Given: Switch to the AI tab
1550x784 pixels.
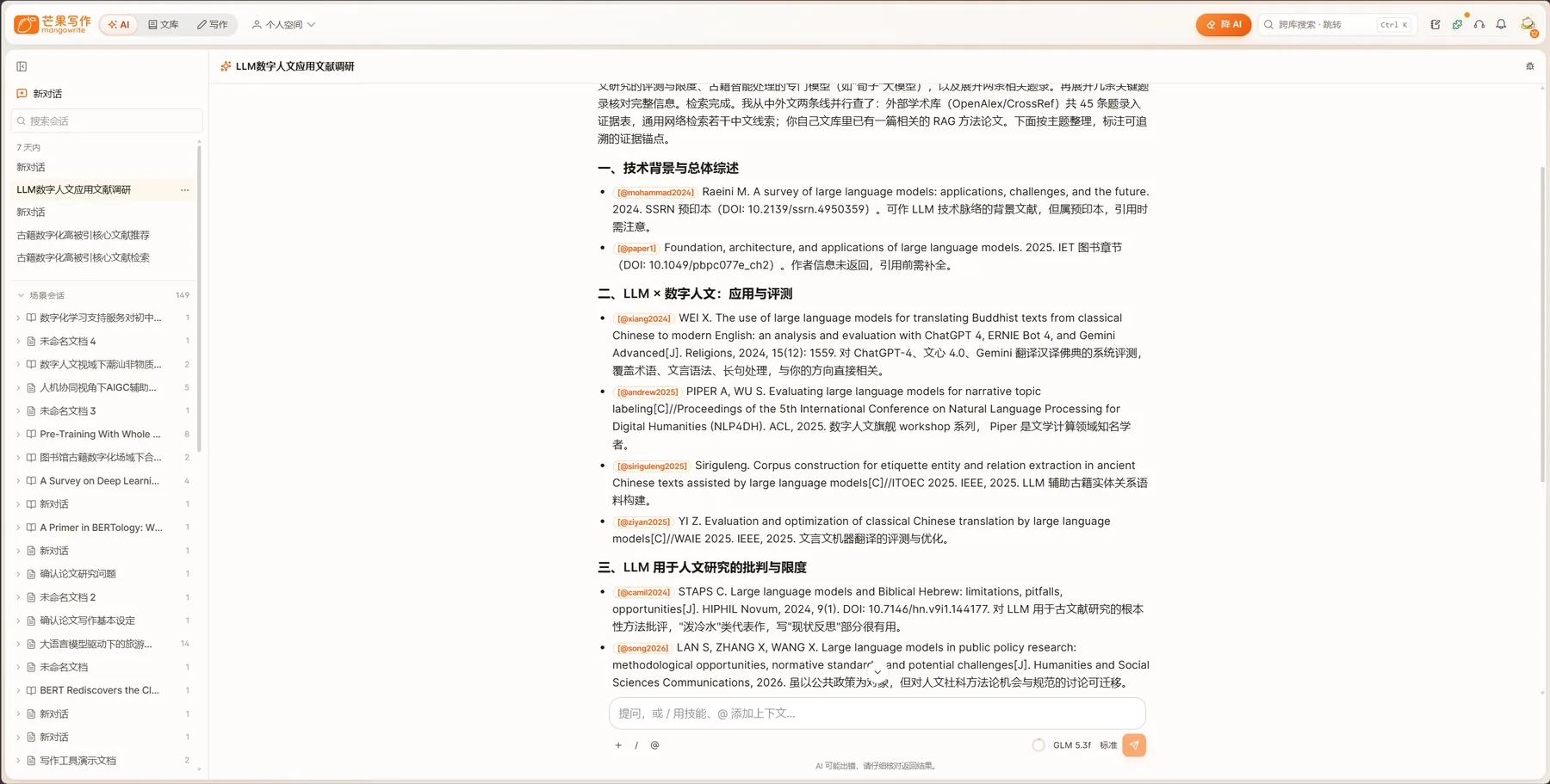Looking at the screenshot, I should [x=119, y=25].
